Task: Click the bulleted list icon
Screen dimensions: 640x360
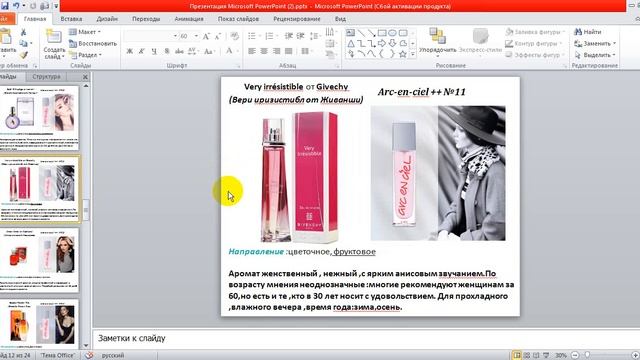Action: 253,36
